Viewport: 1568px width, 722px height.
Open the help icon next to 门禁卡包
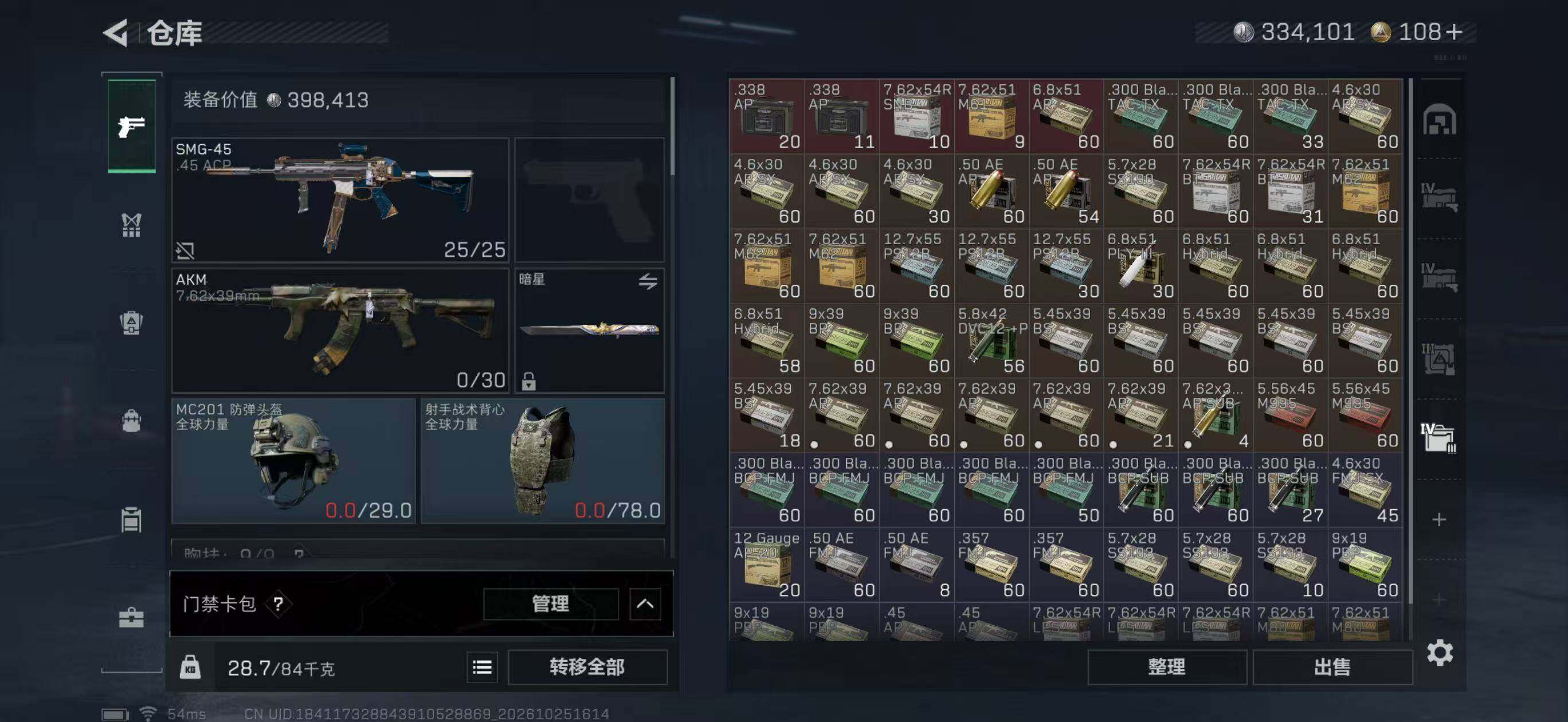pyautogui.click(x=278, y=604)
